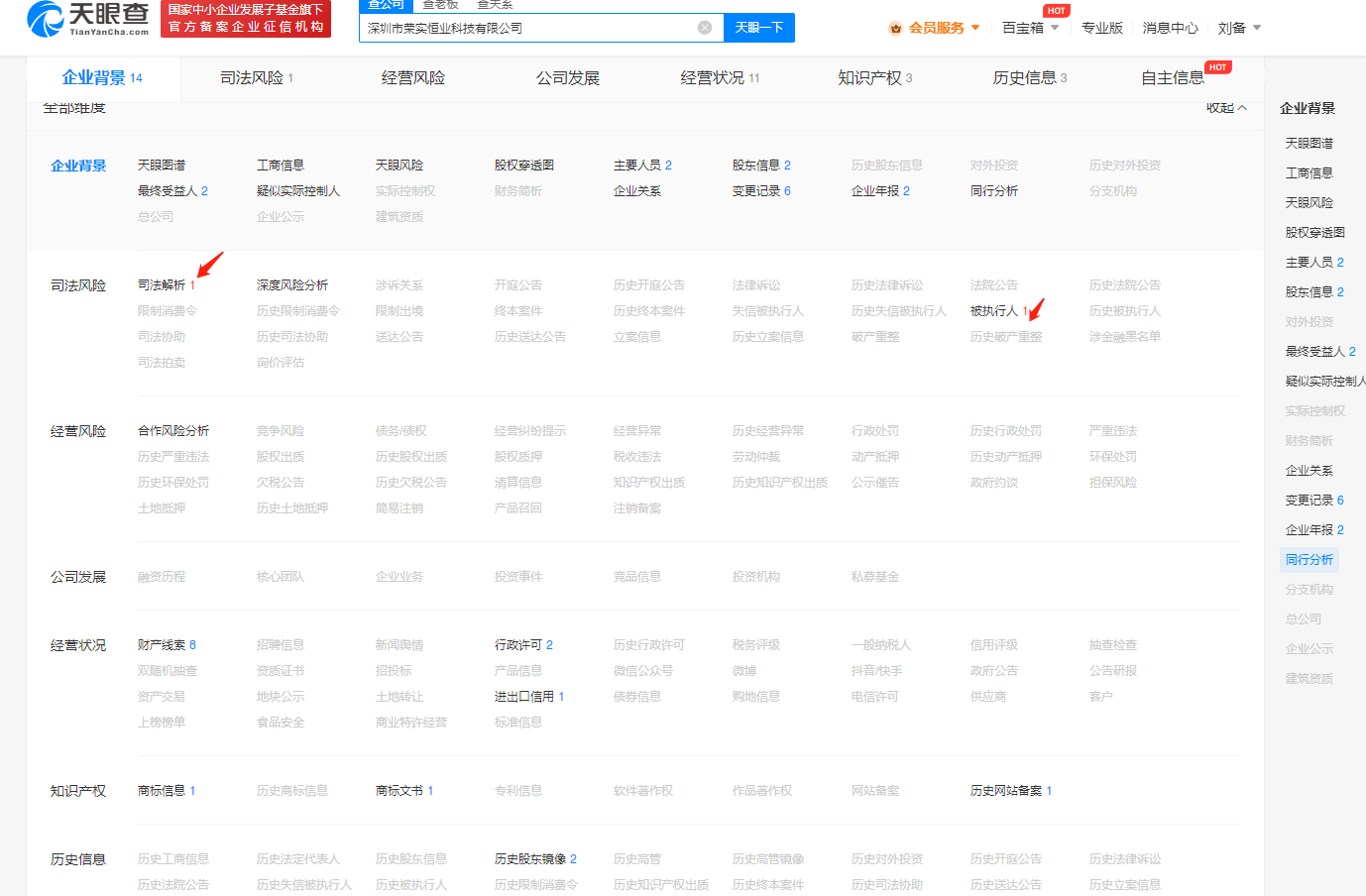
Task: Click the red government-fund credit agency banner
Action: [246, 19]
